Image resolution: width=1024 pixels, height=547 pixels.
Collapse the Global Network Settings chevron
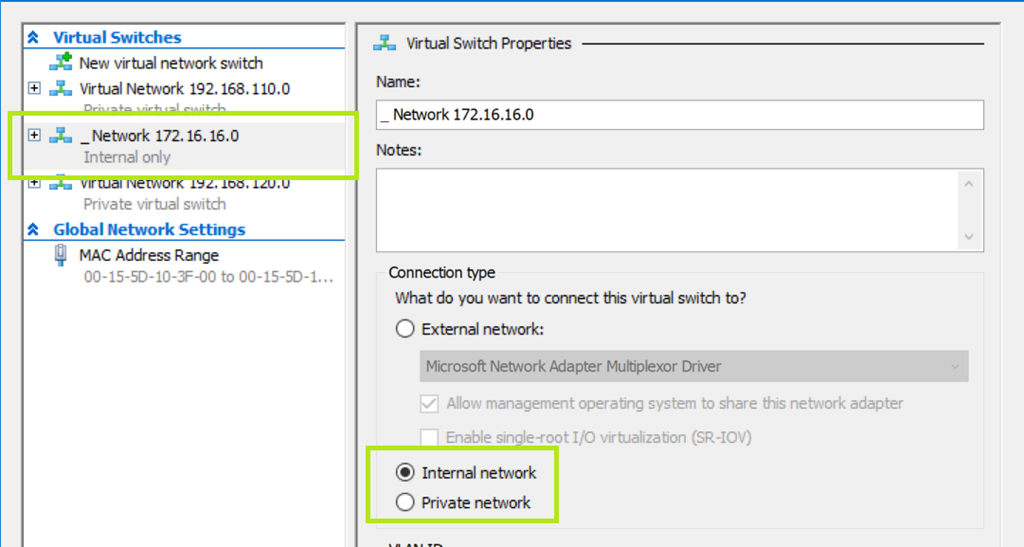click(33, 229)
